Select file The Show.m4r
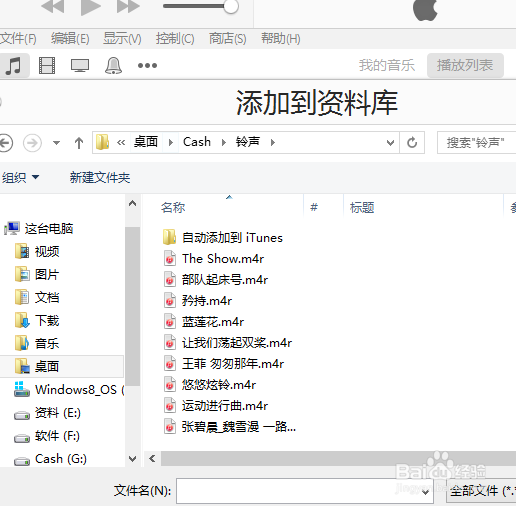The height and width of the screenshot is (506, 516). 214,259
